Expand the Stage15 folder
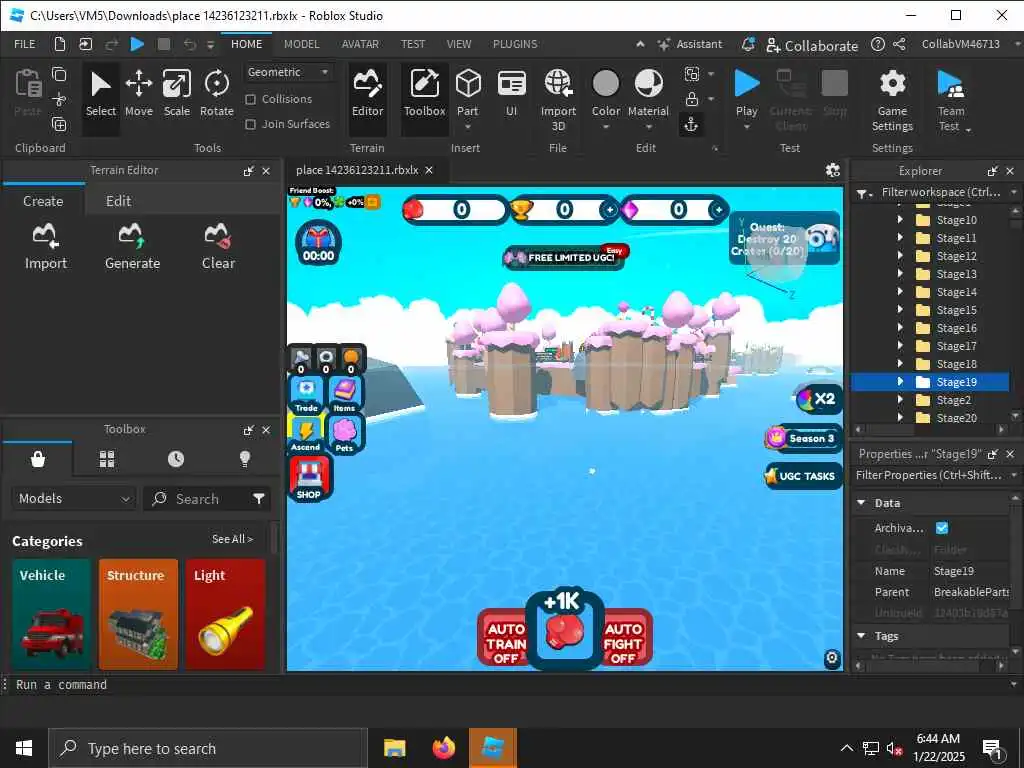The image size is (1024, 768). 900,310
